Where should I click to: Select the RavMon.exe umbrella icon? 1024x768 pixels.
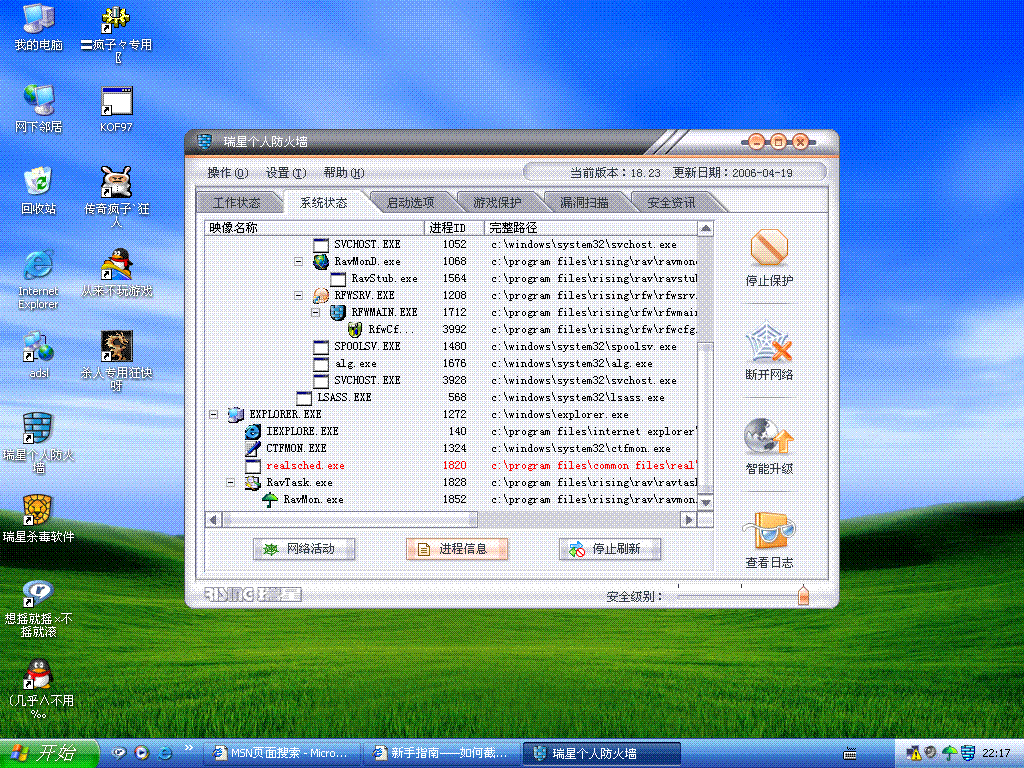pyautogui.click(x=270, y=499)
